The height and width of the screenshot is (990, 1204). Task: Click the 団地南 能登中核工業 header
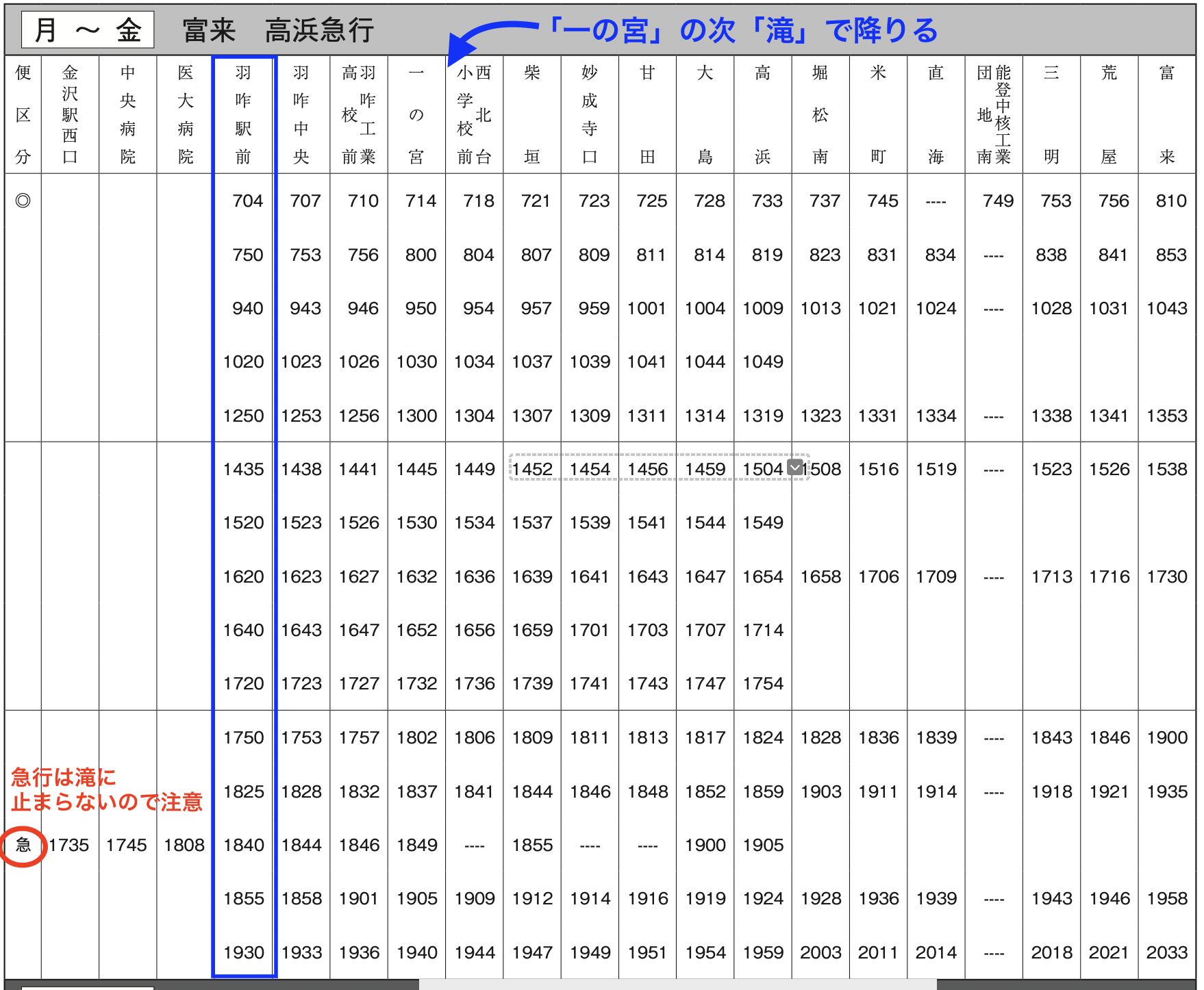coord(994,114)
